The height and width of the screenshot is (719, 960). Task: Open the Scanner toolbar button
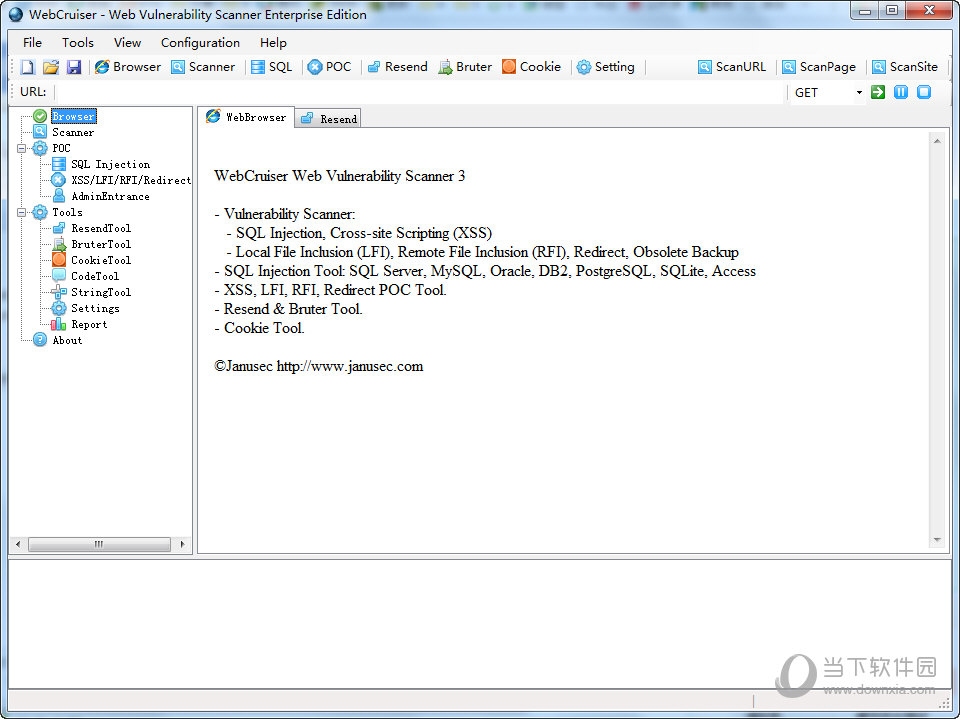click(x=203, y=67)
